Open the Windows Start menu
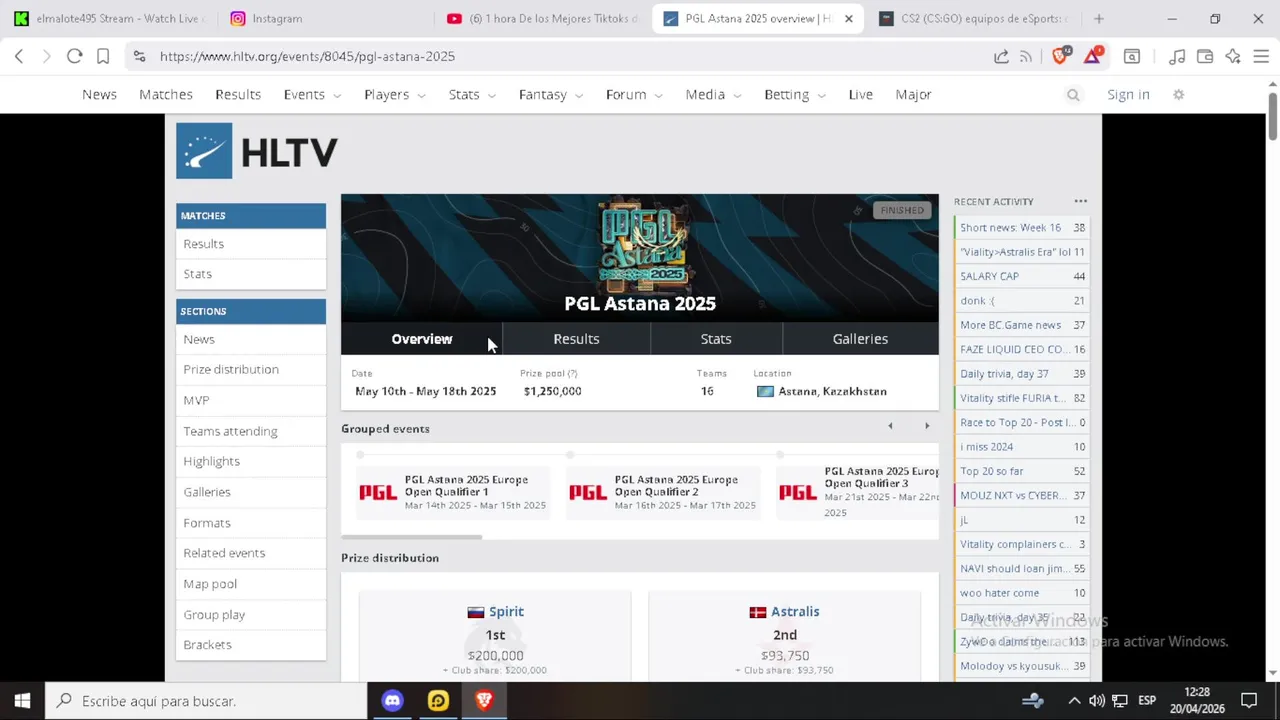Image resolution: width=1280 pixels, height=720 pixels. tap(22, 701)
